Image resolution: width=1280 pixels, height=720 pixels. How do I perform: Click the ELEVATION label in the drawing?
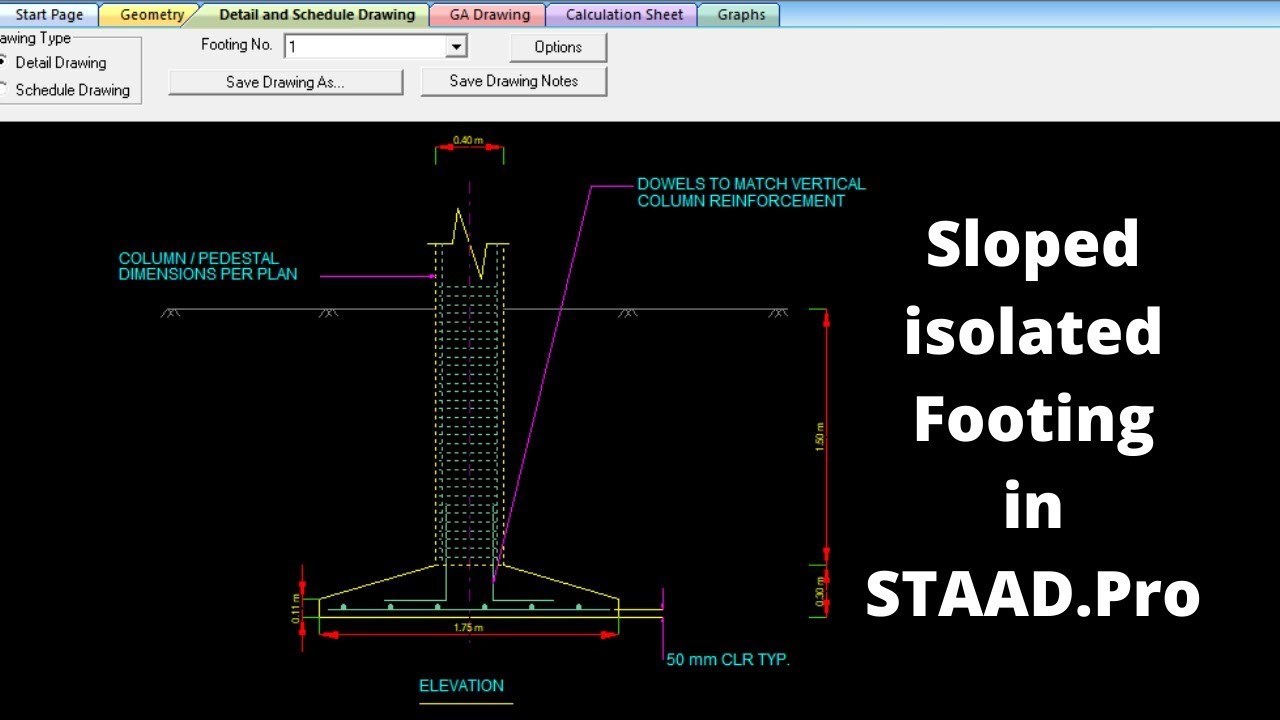pos(461,686)
